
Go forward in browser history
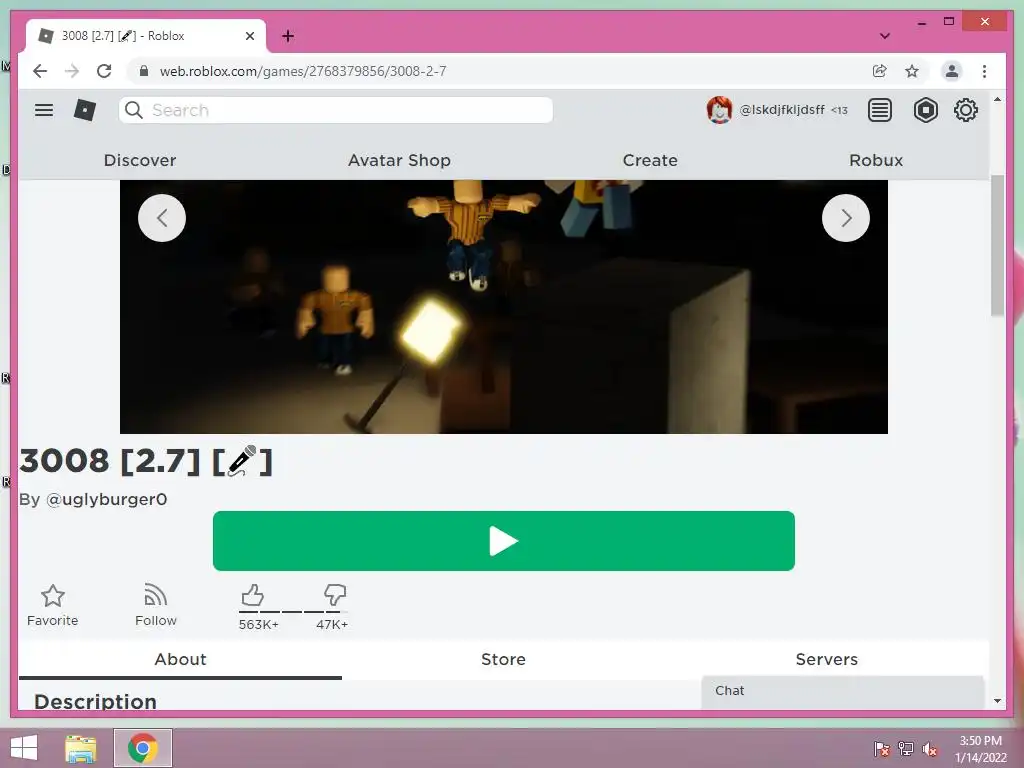pyautogui.click(x=72, y=71)
